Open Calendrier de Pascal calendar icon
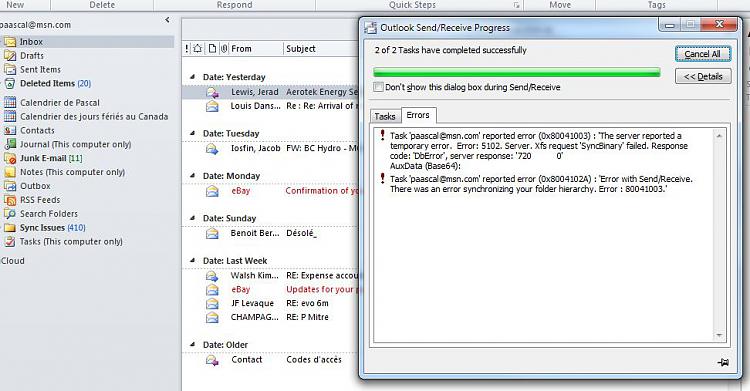Screen dimensions: 750x391 (10, 102)
